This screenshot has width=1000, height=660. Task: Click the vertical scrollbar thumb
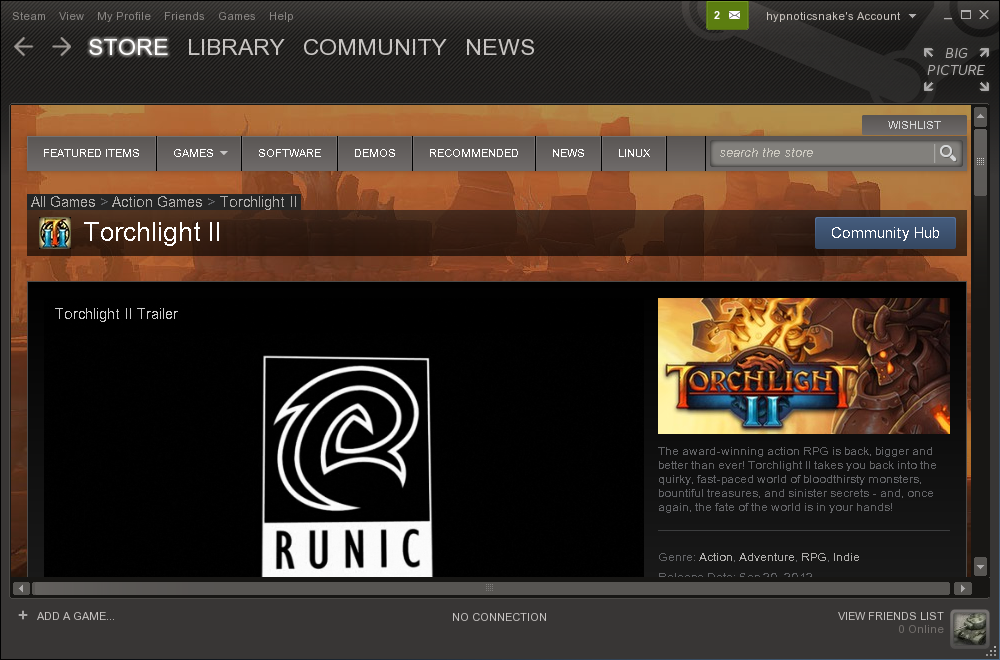coord(981,161)
